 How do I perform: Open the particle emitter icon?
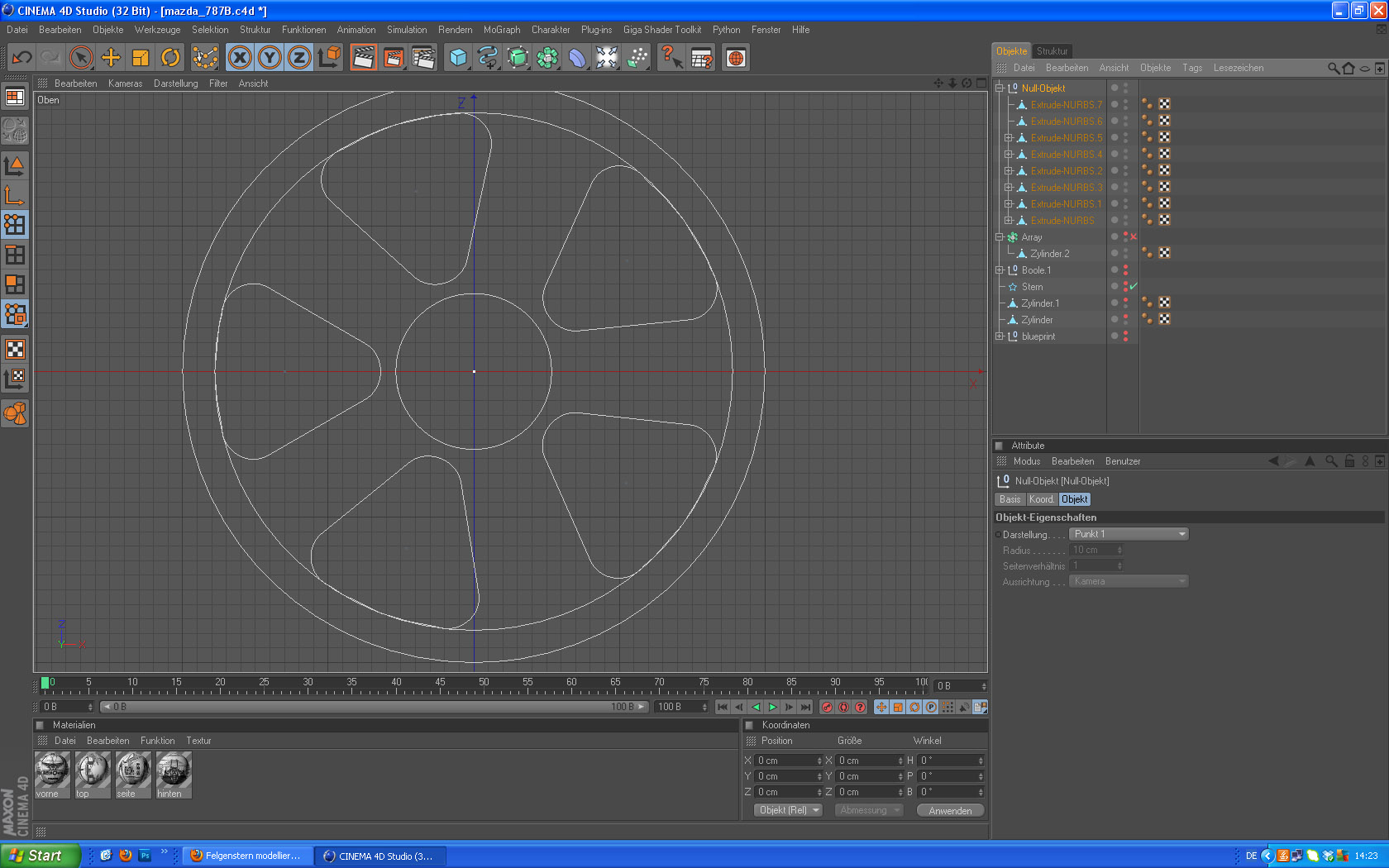(637, 58)
